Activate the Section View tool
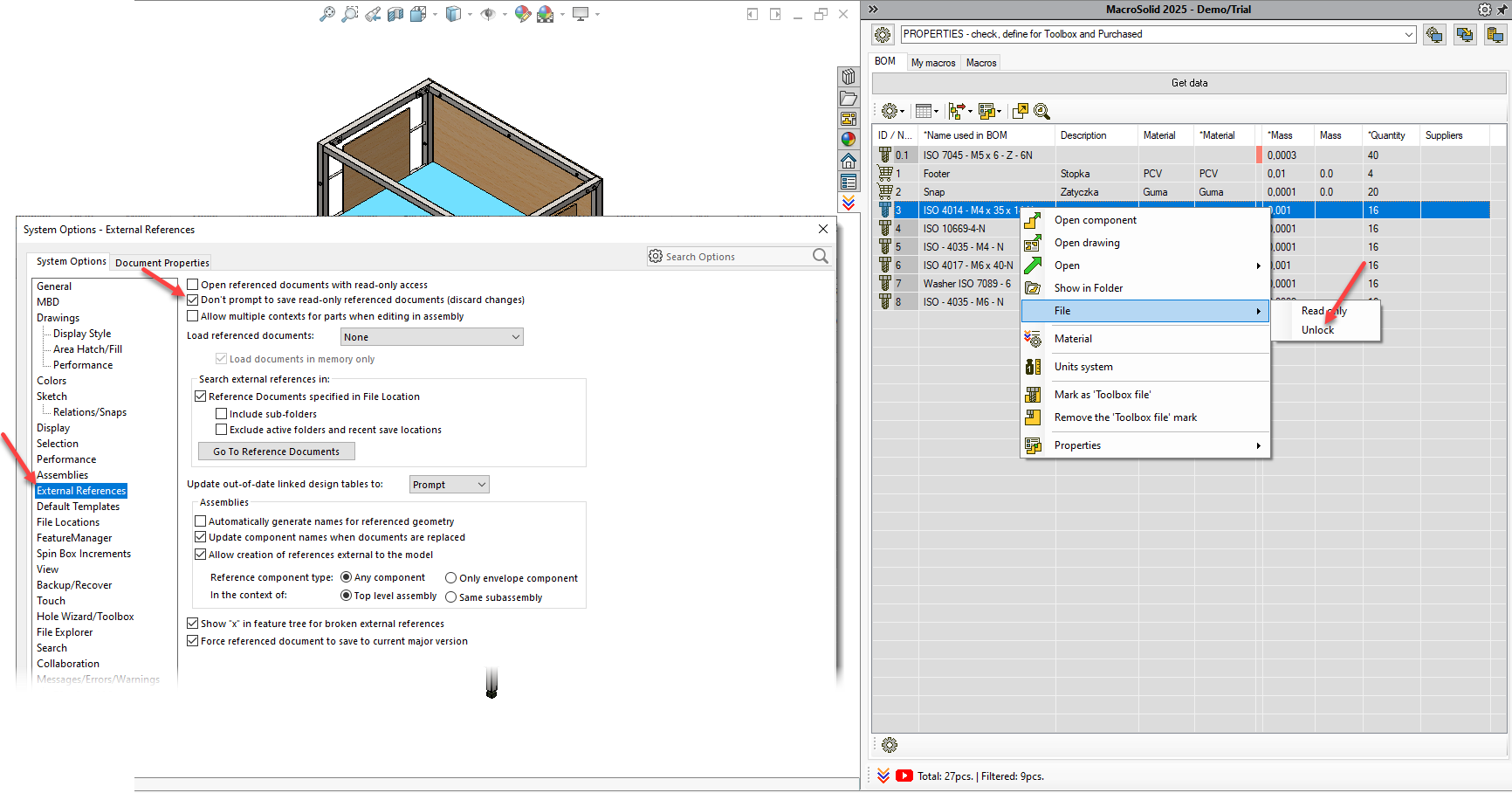 click(395, 14)
